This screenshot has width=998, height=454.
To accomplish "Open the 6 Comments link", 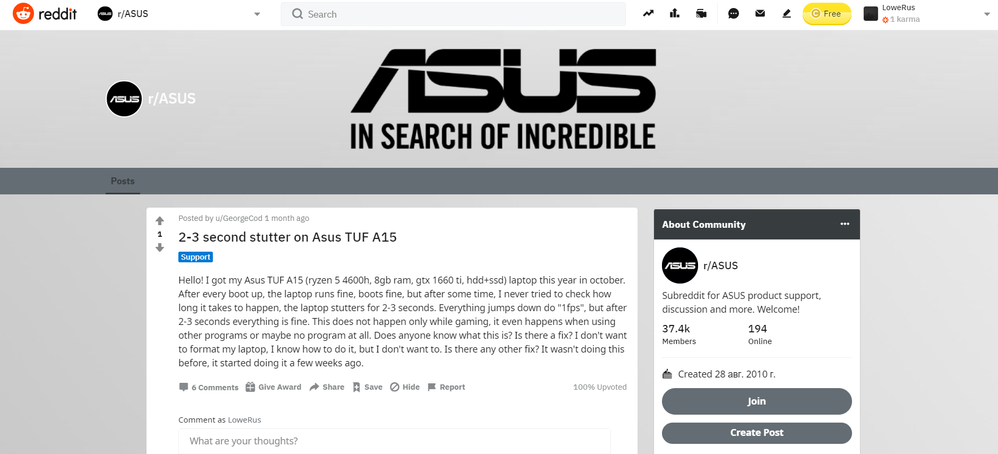I will 209,387.
